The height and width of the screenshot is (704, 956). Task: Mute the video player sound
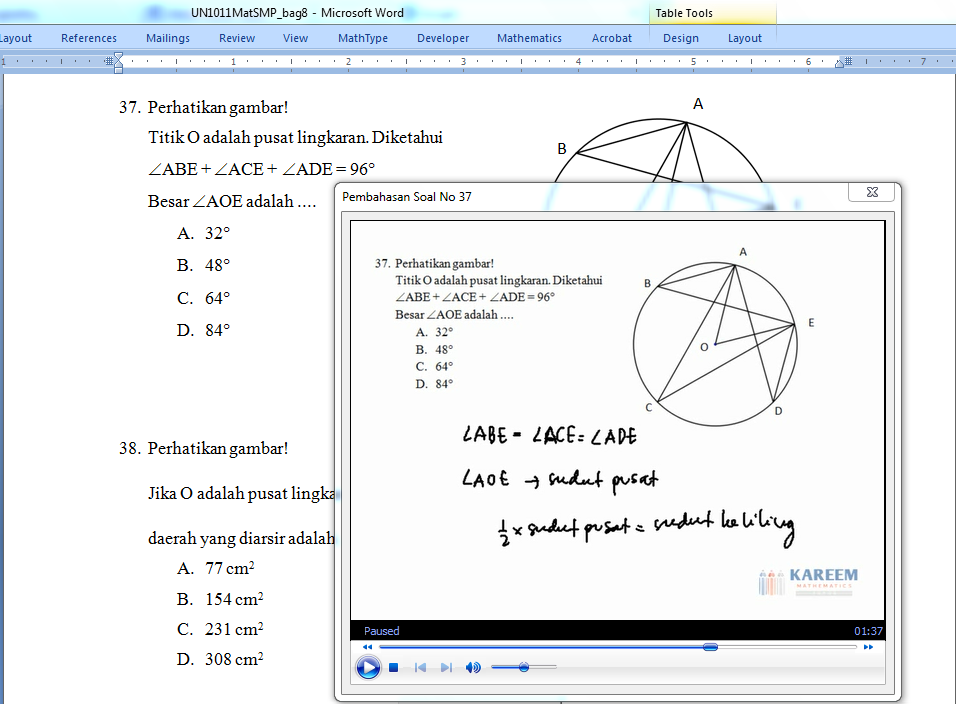(x=473, y=668)
